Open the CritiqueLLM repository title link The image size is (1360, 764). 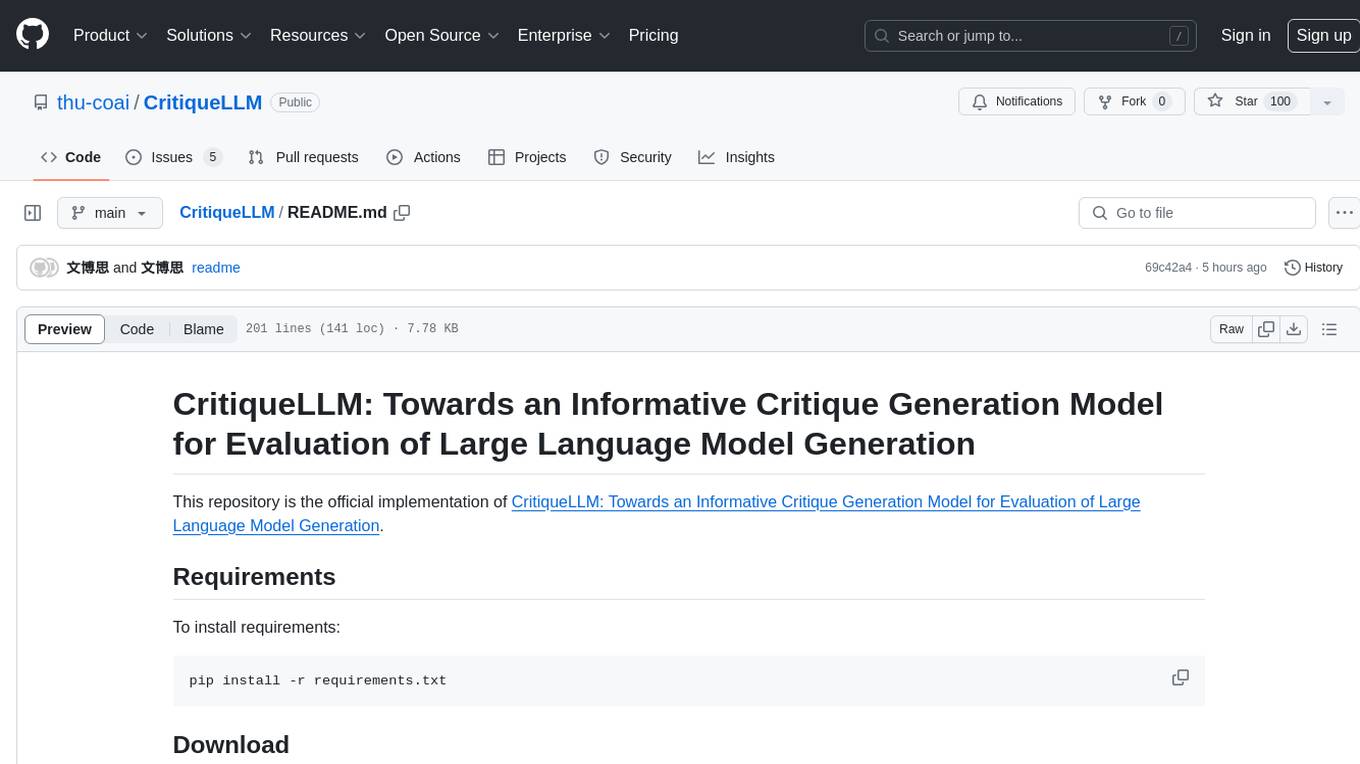click(x=203, y=102)
